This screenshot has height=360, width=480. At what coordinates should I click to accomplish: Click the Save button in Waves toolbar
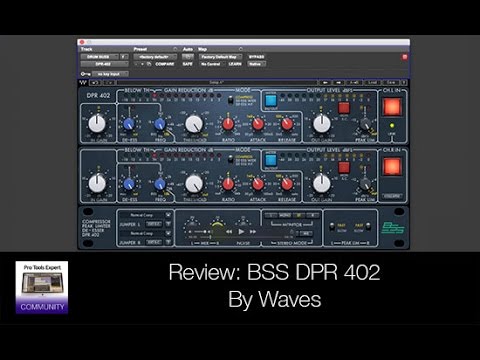391,82
